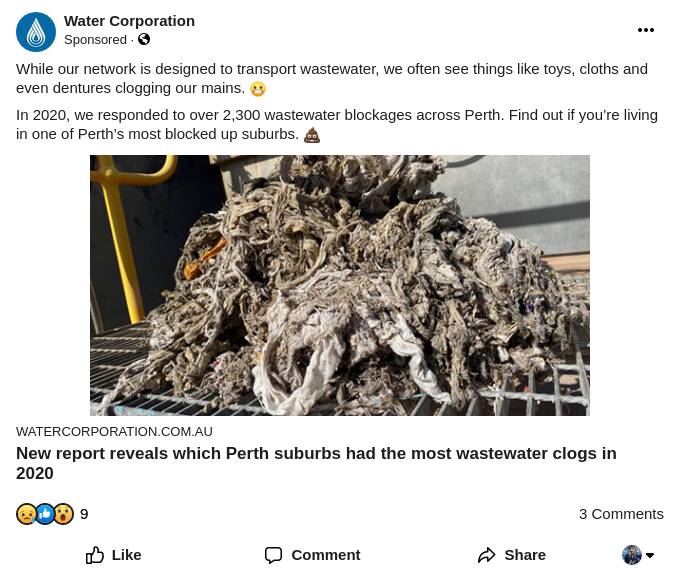The image size is (680, 582).
Task: Open the wastewater clog photo
Action: (340, 285)
